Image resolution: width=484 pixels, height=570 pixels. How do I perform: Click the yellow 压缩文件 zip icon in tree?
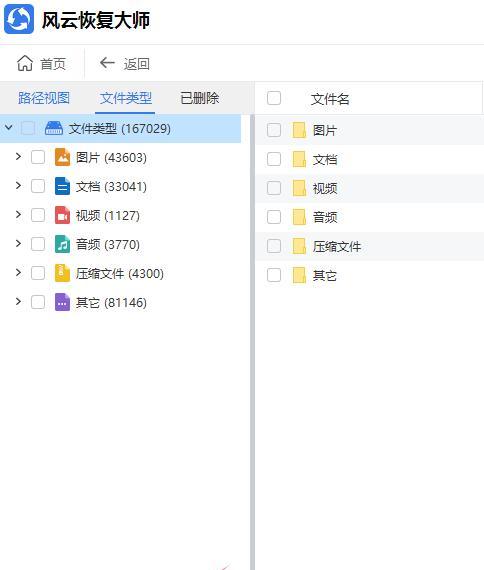(62, 273)
